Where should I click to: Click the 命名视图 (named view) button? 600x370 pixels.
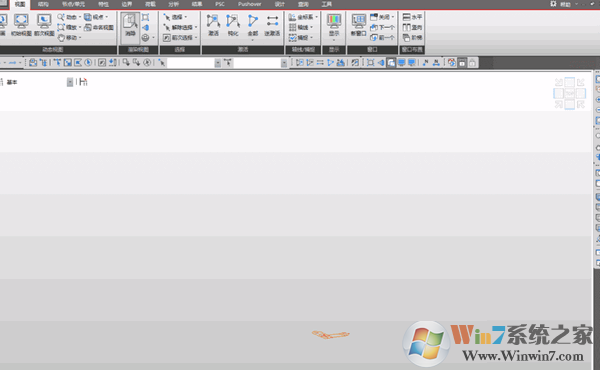pos(99,28)
